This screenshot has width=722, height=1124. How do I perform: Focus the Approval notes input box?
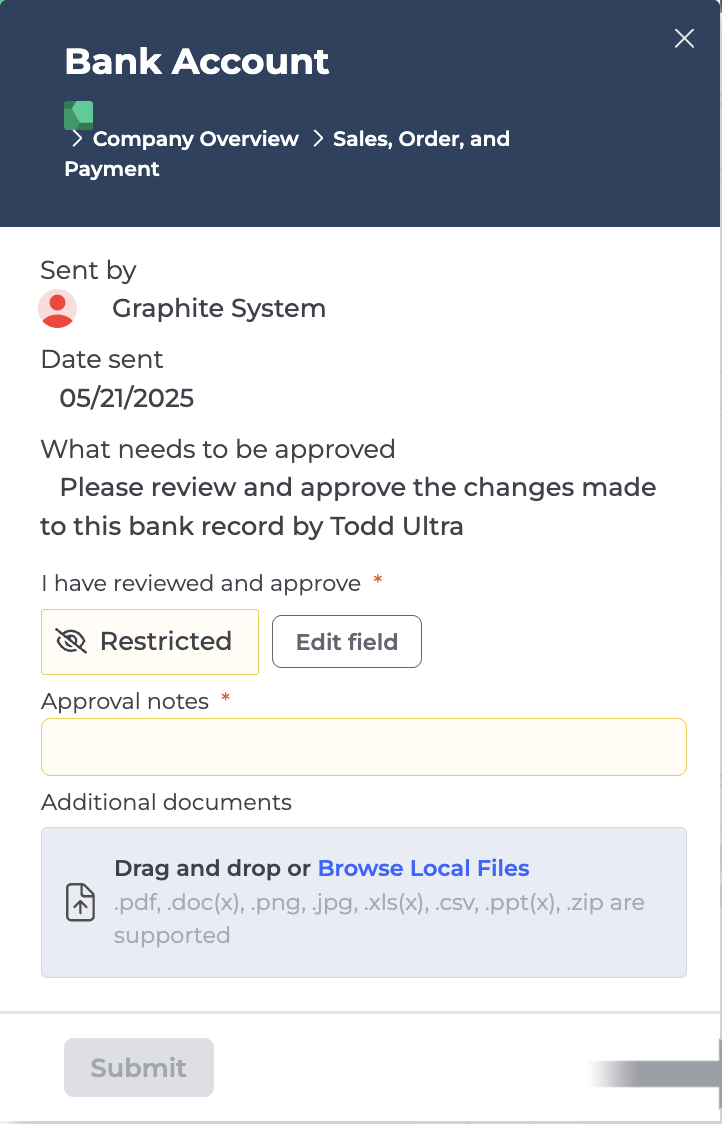[364, 747]
